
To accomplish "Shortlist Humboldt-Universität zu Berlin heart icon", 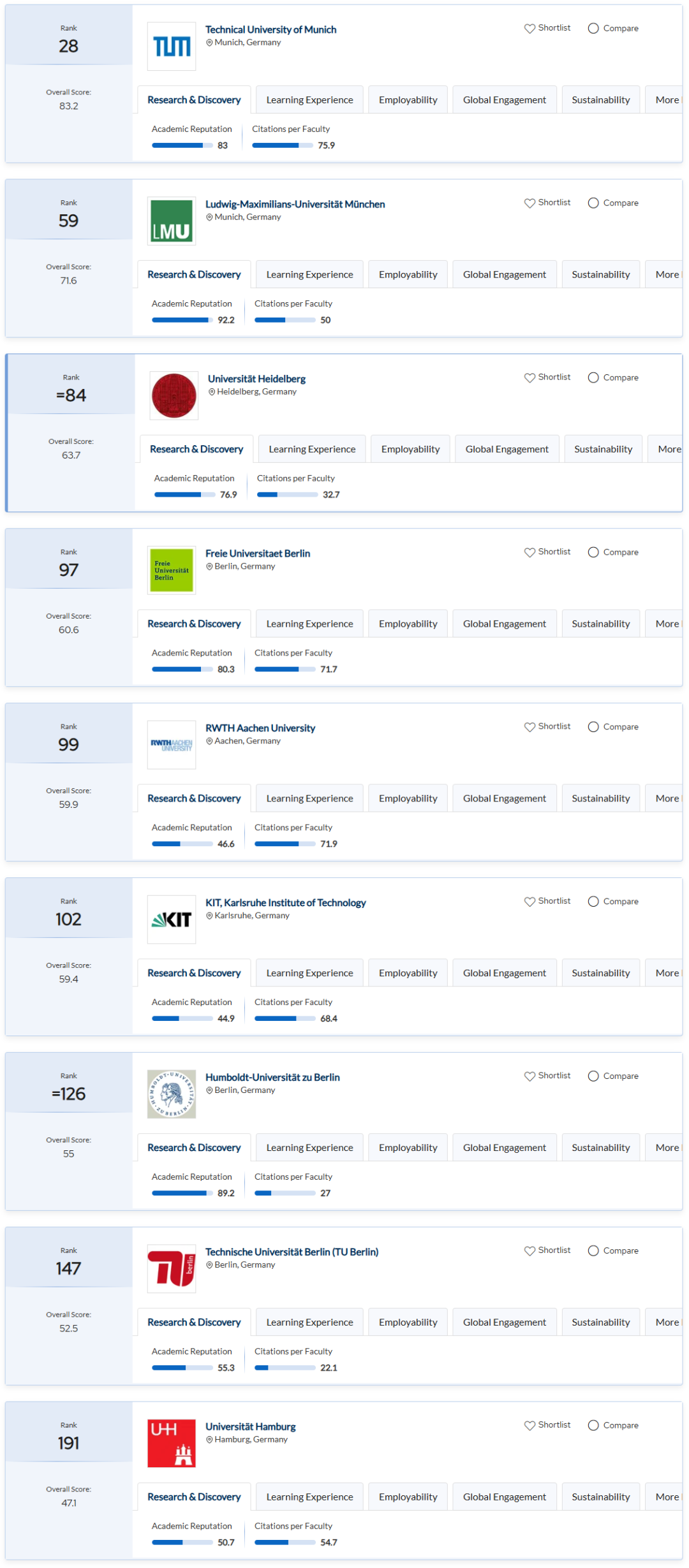I will [x=530, y=1077].
